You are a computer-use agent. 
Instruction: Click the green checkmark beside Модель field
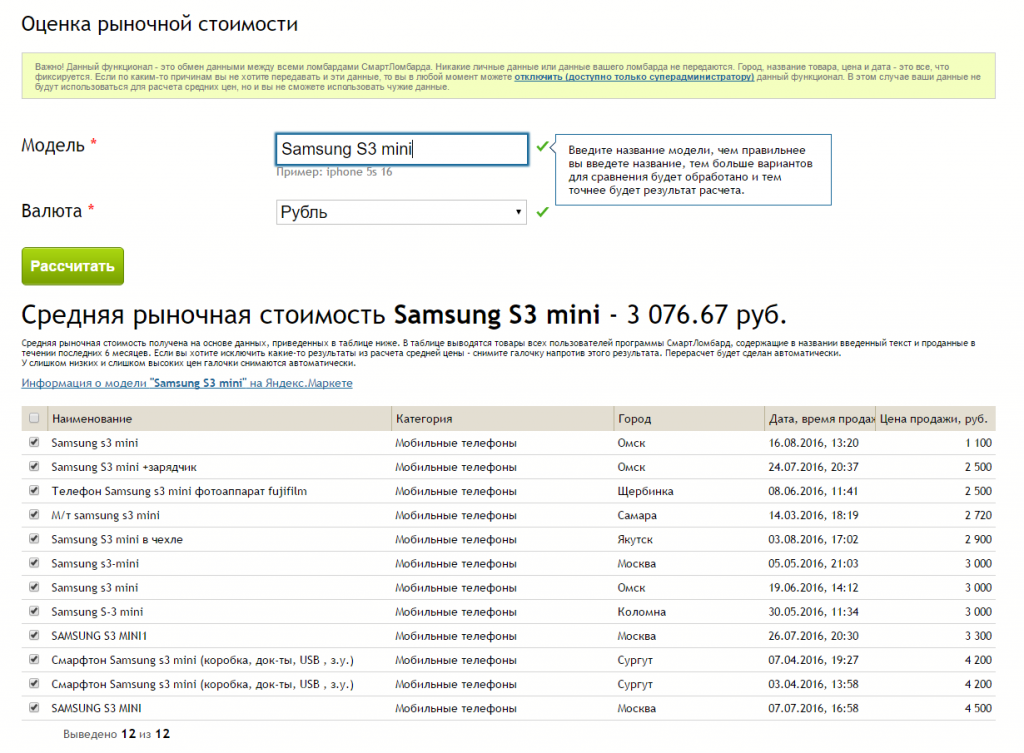click(x=542, y=147)
